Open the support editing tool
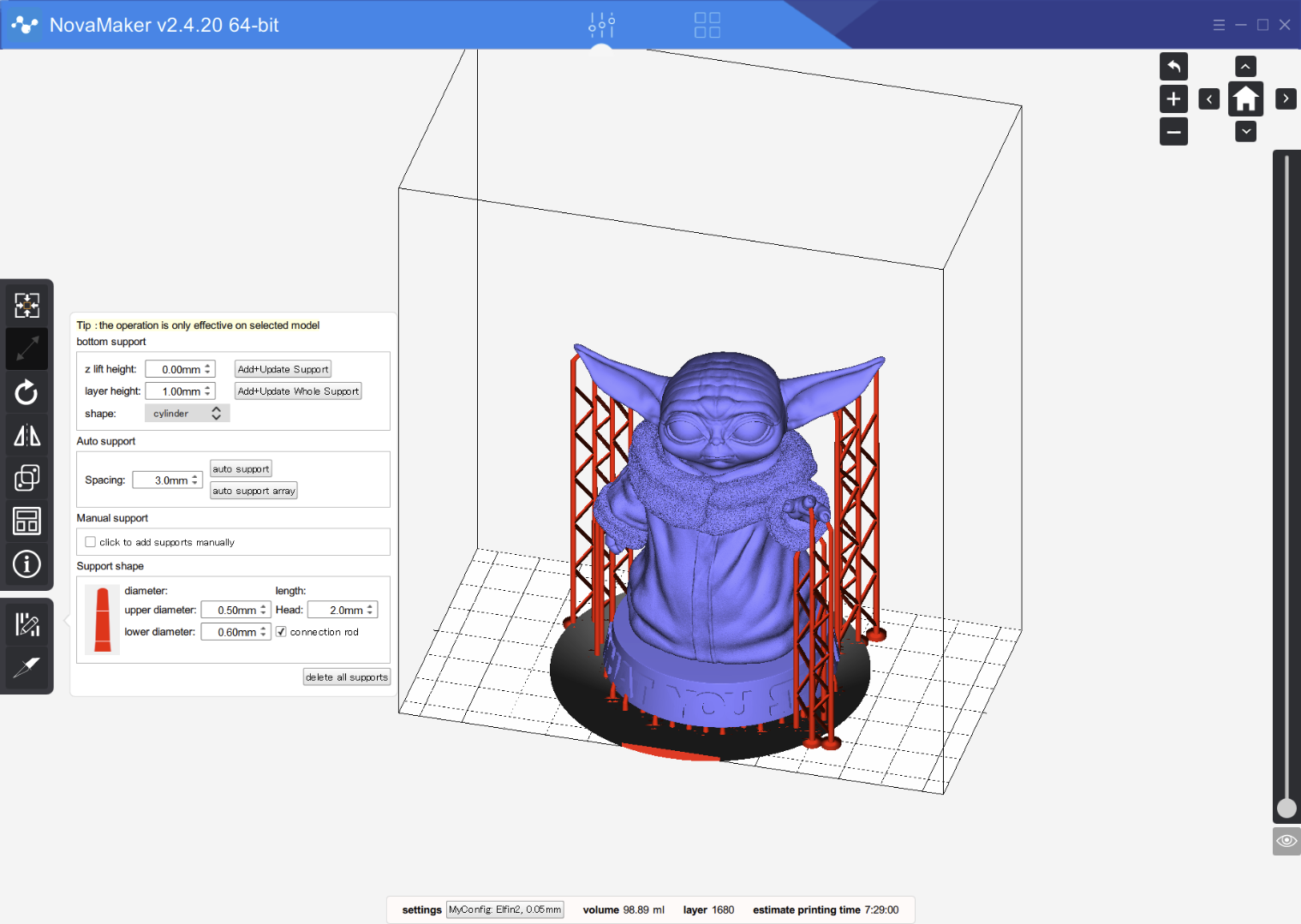 point(27,624)
